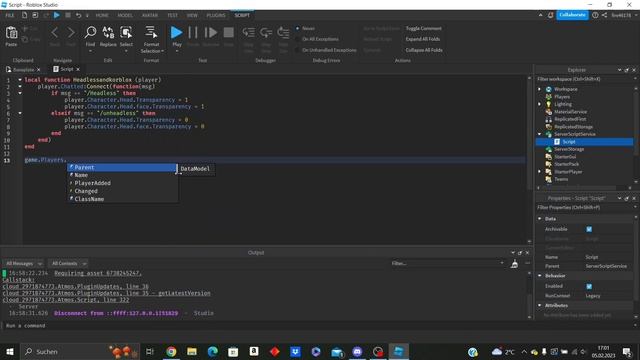Click the help question mark icon
This screenshot has width=640, height=360.
(595, 15)
